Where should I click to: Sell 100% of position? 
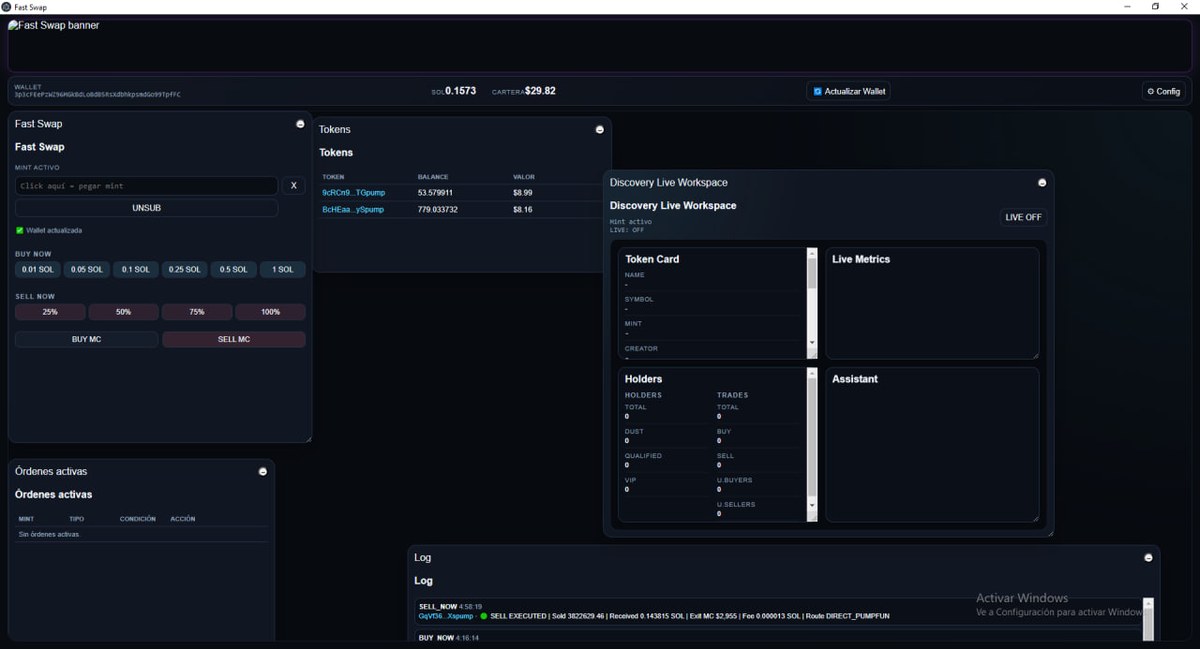(x=271, y=312)
